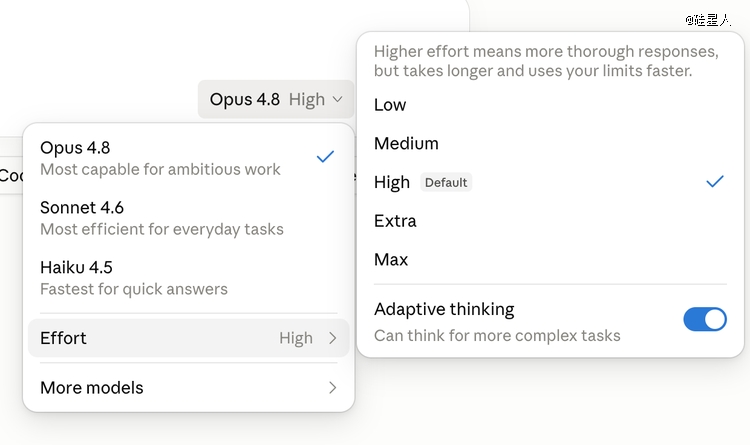Select Medium effort level
Viewport: 750px width, 445px height.
coord(550,144)
